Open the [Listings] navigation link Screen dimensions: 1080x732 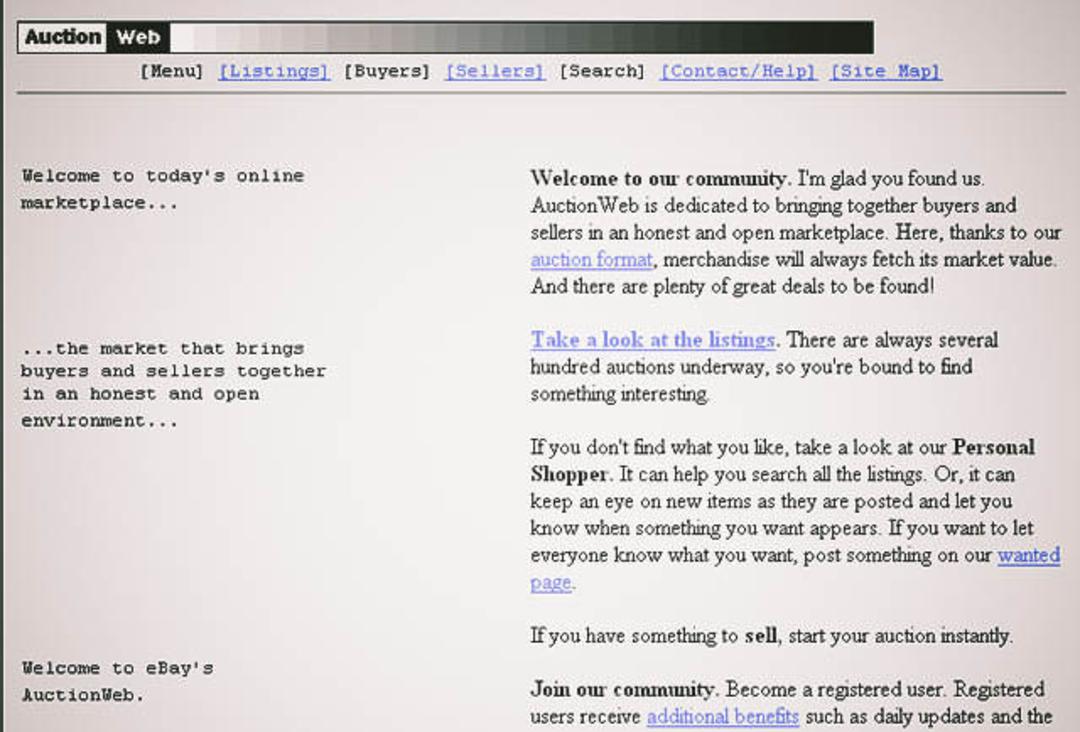tap(274, 71)
